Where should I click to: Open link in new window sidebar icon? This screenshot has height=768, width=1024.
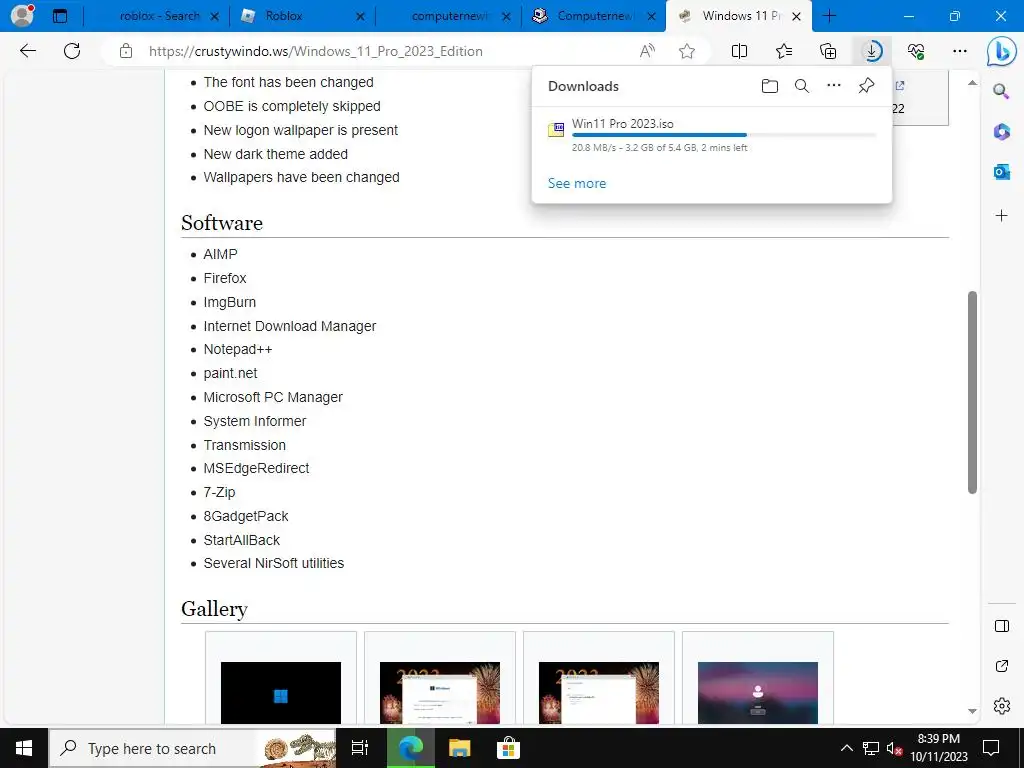tap(1001, 665)
